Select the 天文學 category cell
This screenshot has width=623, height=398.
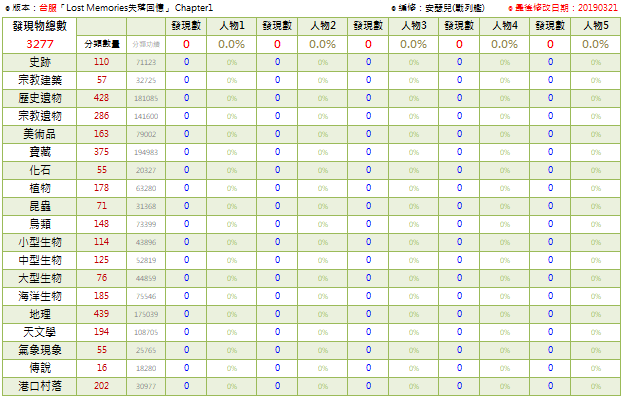pyautogui.click(x=39, y=332)
